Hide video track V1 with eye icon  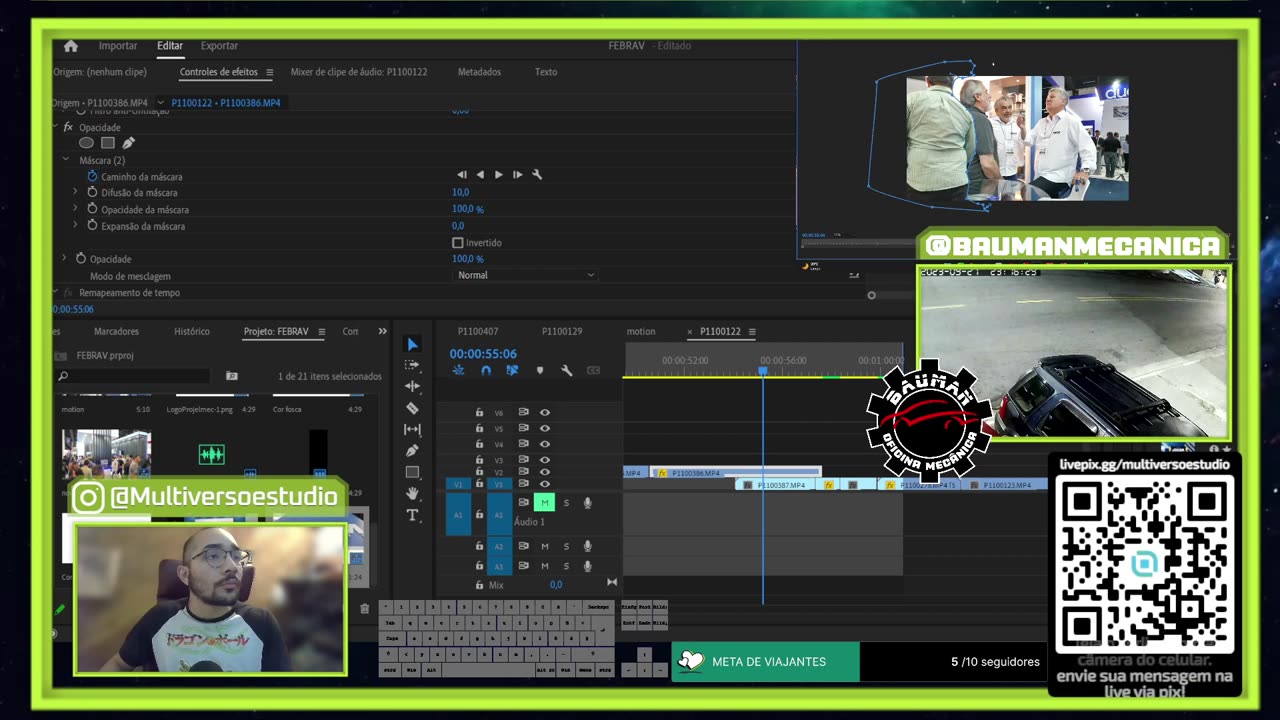pos(545,484)
